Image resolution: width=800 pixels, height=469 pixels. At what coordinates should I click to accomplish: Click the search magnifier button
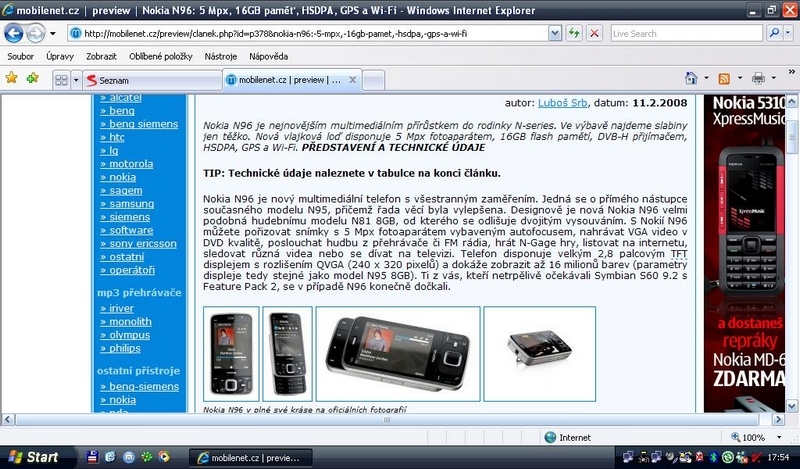774,34
